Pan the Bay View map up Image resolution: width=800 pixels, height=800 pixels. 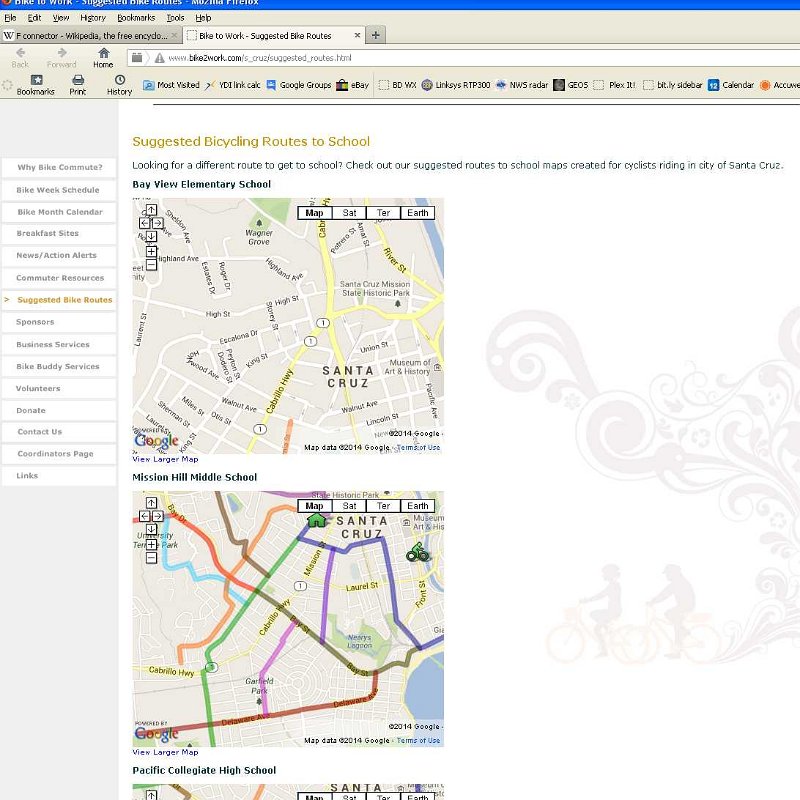click(151, 211)
